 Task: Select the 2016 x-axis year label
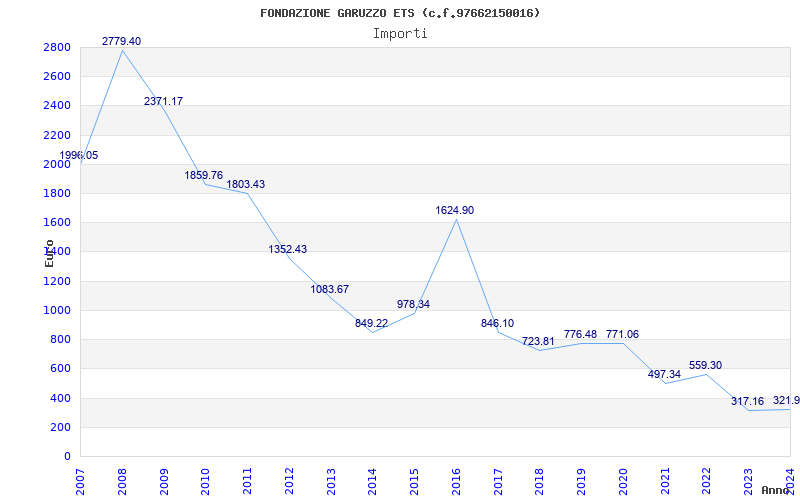click(x=457, y=482)
